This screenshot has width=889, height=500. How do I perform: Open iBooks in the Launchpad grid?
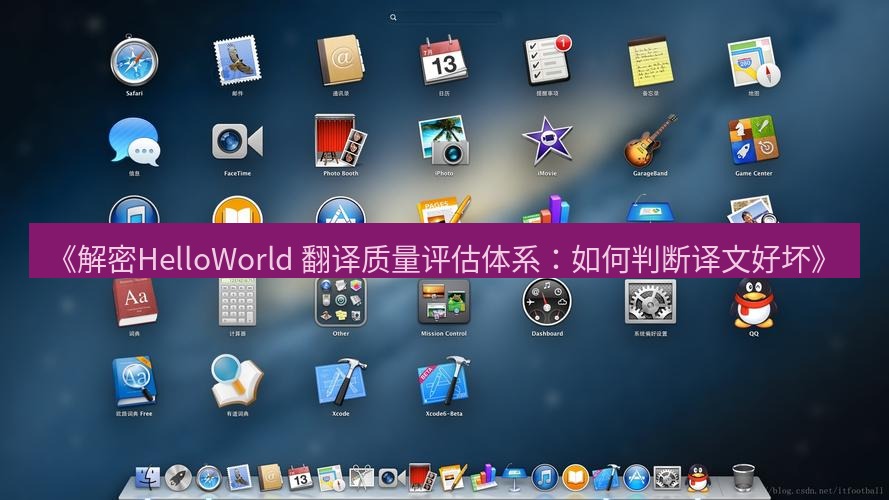(238, 210)
